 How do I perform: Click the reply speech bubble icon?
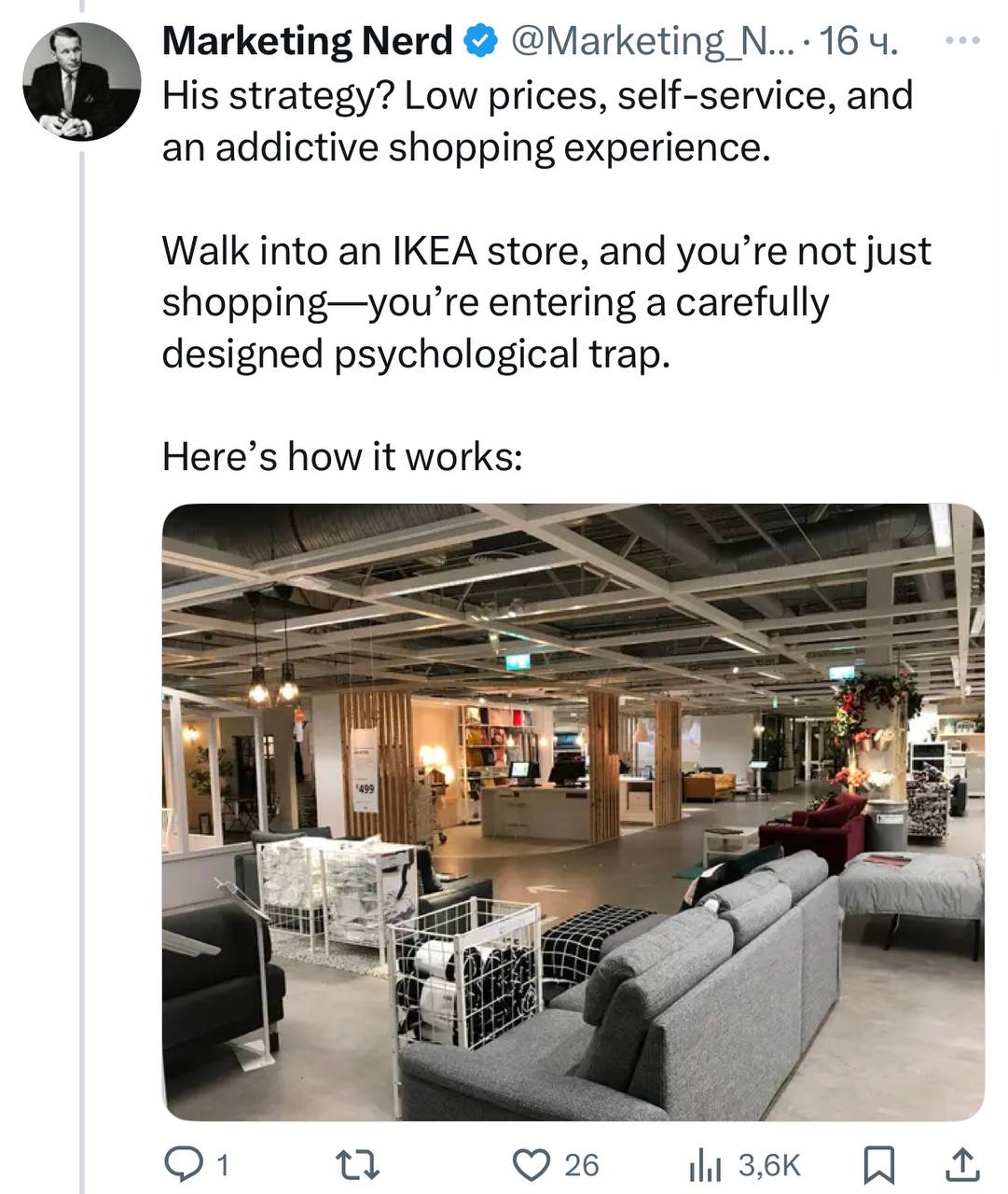coord(178,1163)
